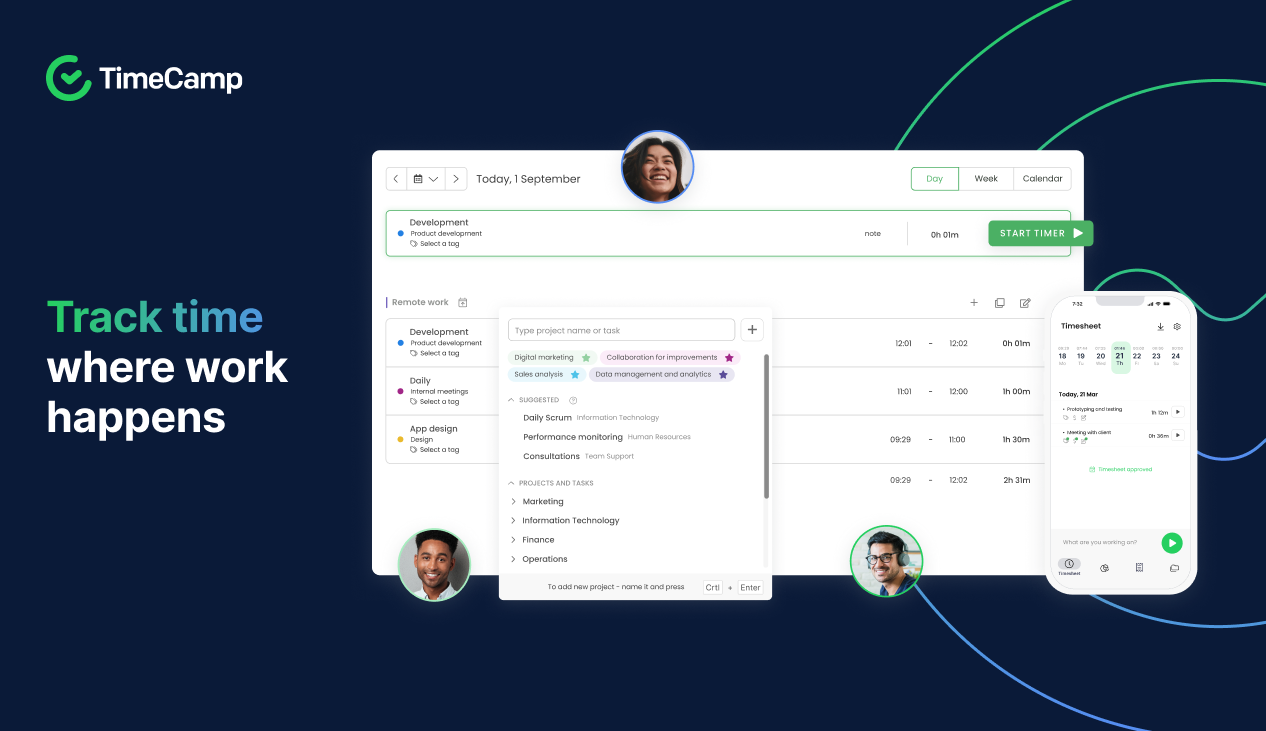Click note icon under Prototyping and testing
The width and height of the screenshot is (1266, 731).
(x=1084, y=417)
